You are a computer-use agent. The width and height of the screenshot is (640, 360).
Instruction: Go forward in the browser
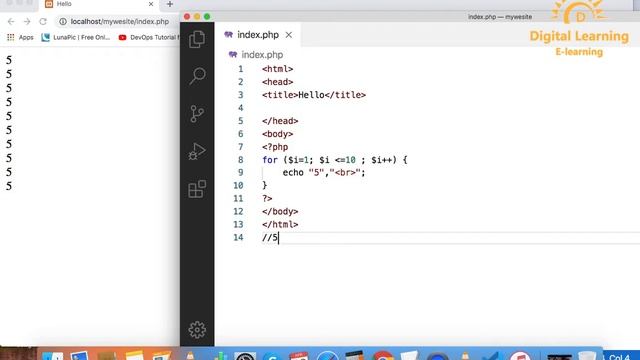point(27,22)
